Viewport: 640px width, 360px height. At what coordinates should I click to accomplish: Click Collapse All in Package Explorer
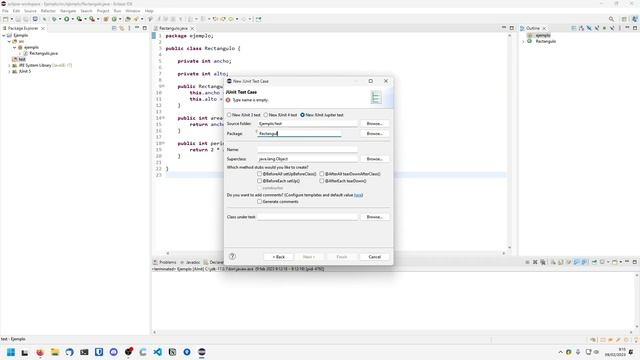click(114, 28)
